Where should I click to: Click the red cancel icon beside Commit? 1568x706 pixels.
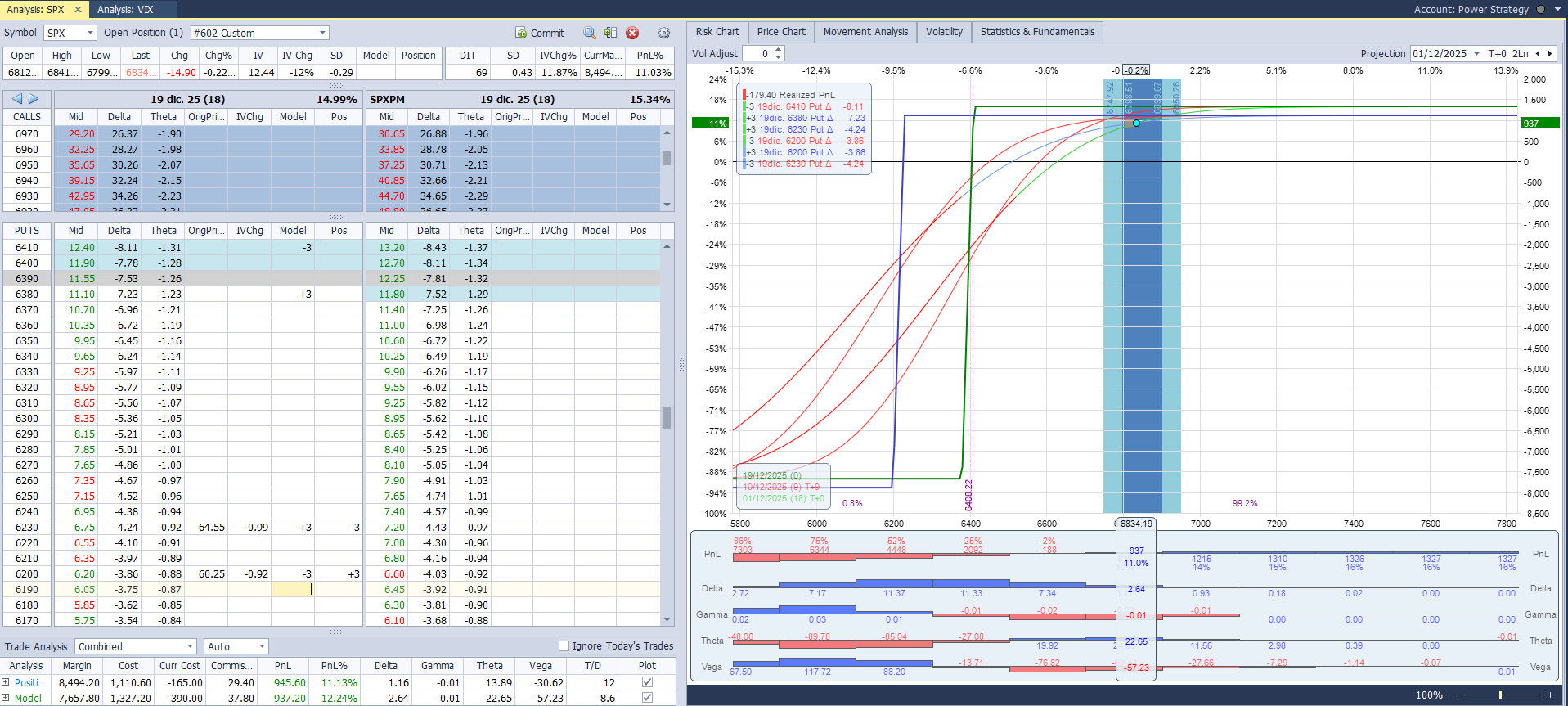point(632,33)
